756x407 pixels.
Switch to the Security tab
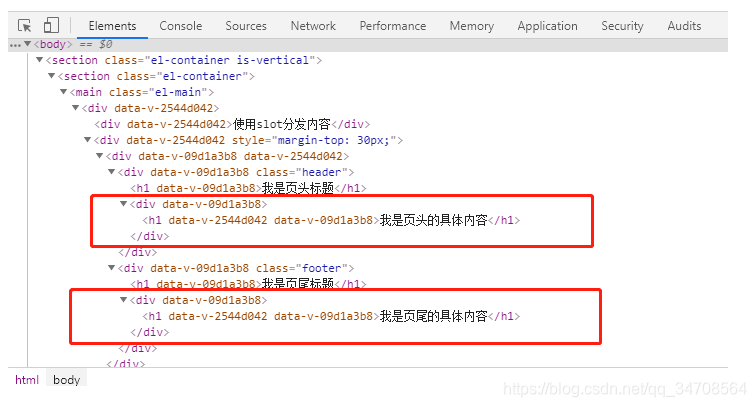(x=622, y=26)
